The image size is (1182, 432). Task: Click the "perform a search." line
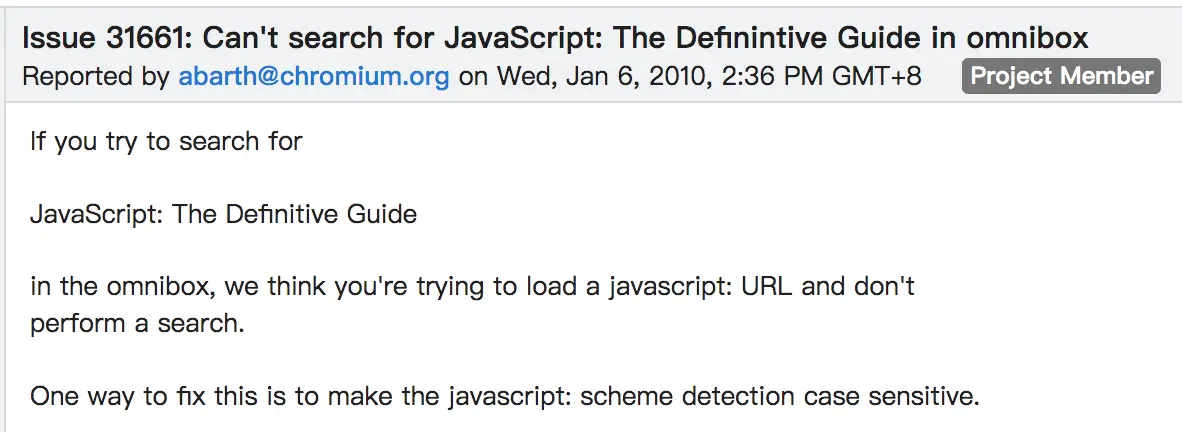pos(137,323)
